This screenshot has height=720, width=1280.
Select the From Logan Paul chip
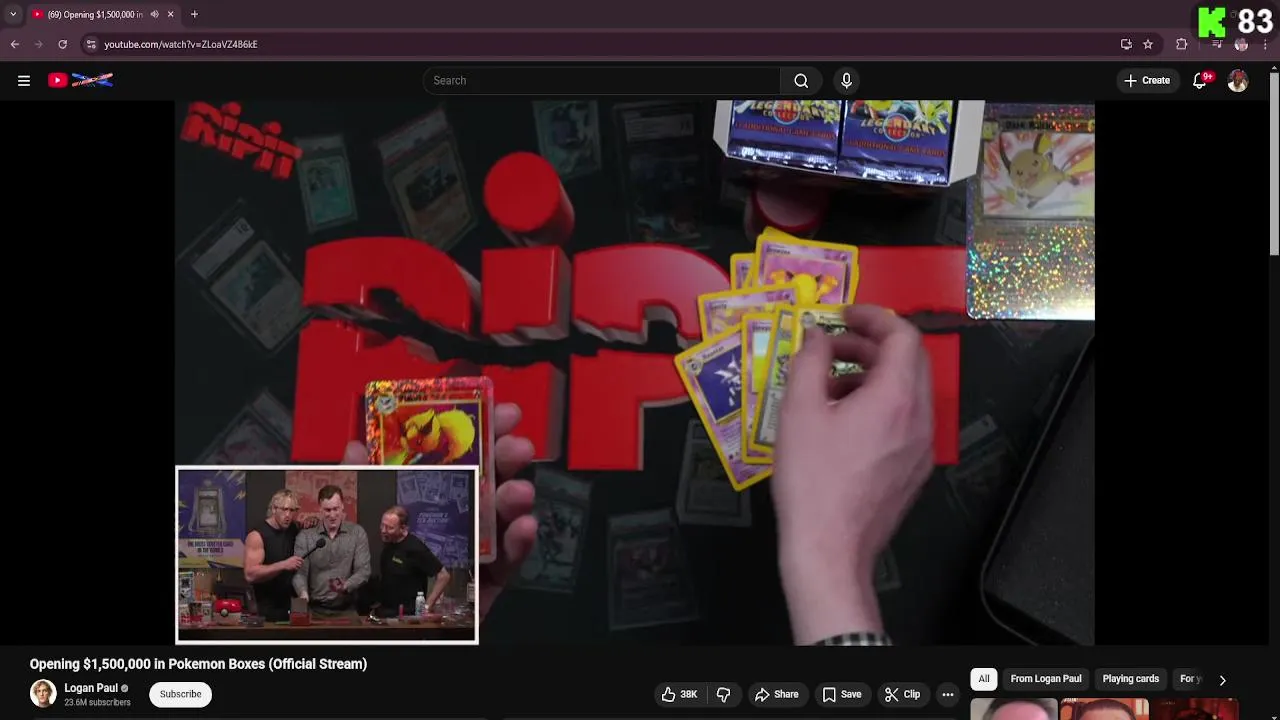[1046, 679]
